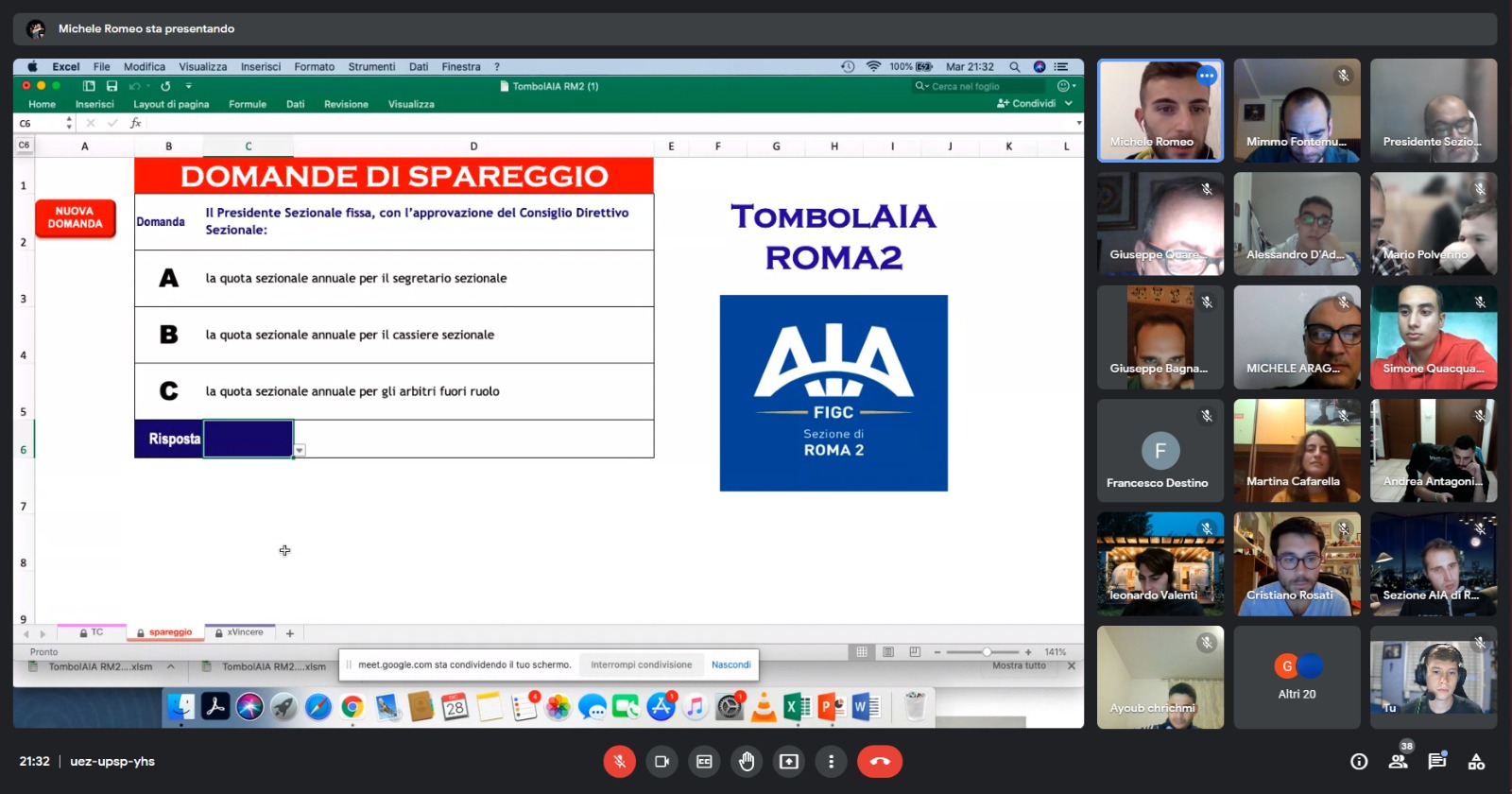Viewport: 1512px width, 794px height.
Task: Open the Layout di pagina tab
Action: tap(171, 104)
